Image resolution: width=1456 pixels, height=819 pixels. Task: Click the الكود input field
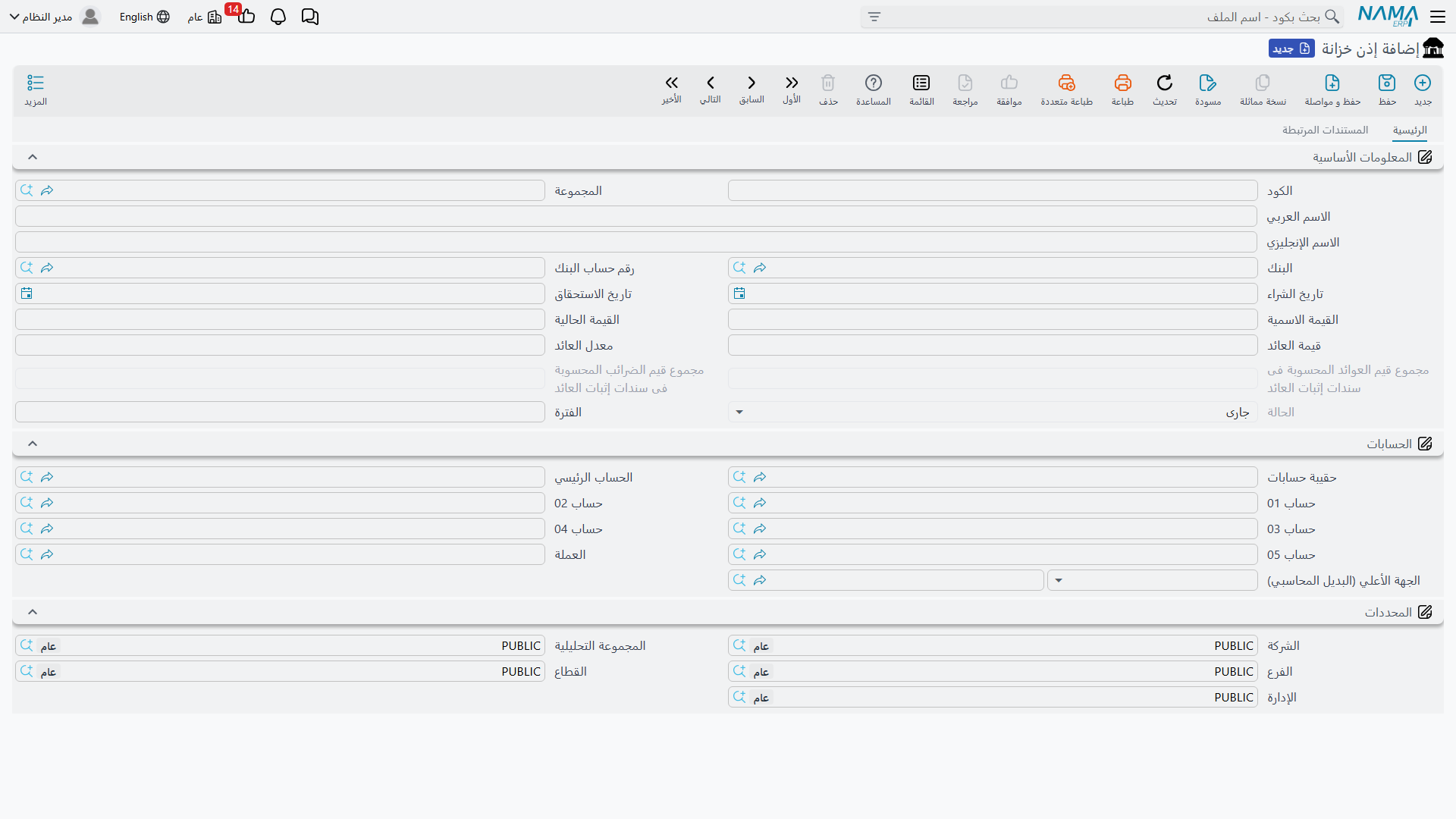[993, 190]
